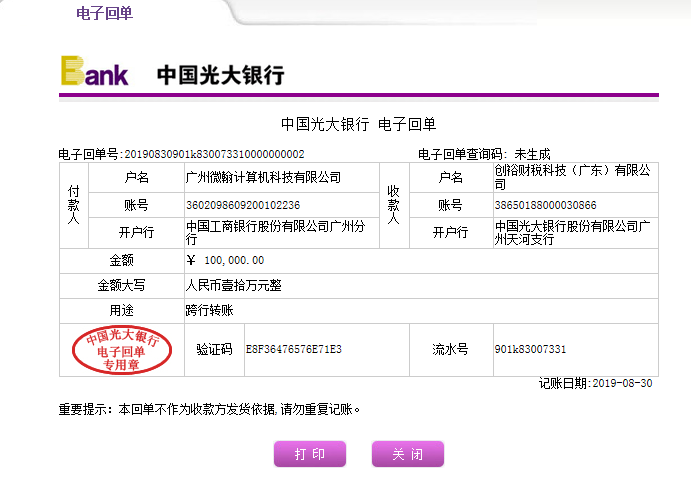The width and height of the screenshot is (691, 486).
Task: Click payer name 广州微瀚计算机科技有限公司
Action: click(263, 177)
